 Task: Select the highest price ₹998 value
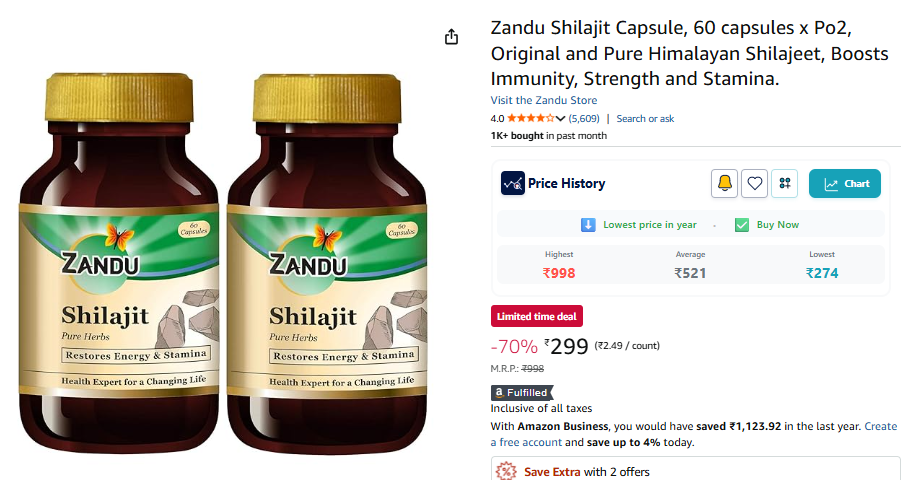click(558, 273)
